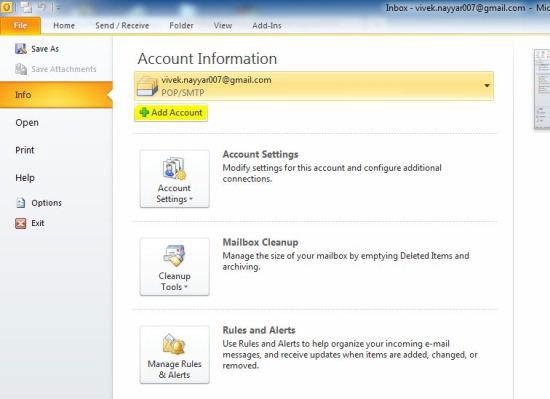
Task: Open the File tab
Action: (x=20, y=25)
